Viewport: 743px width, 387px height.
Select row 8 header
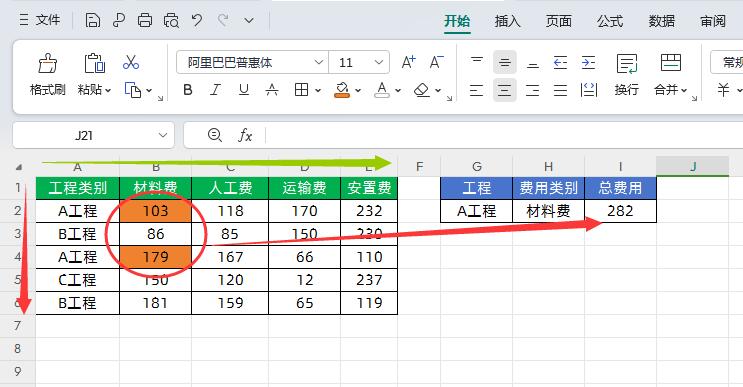[x=18, y=349]
